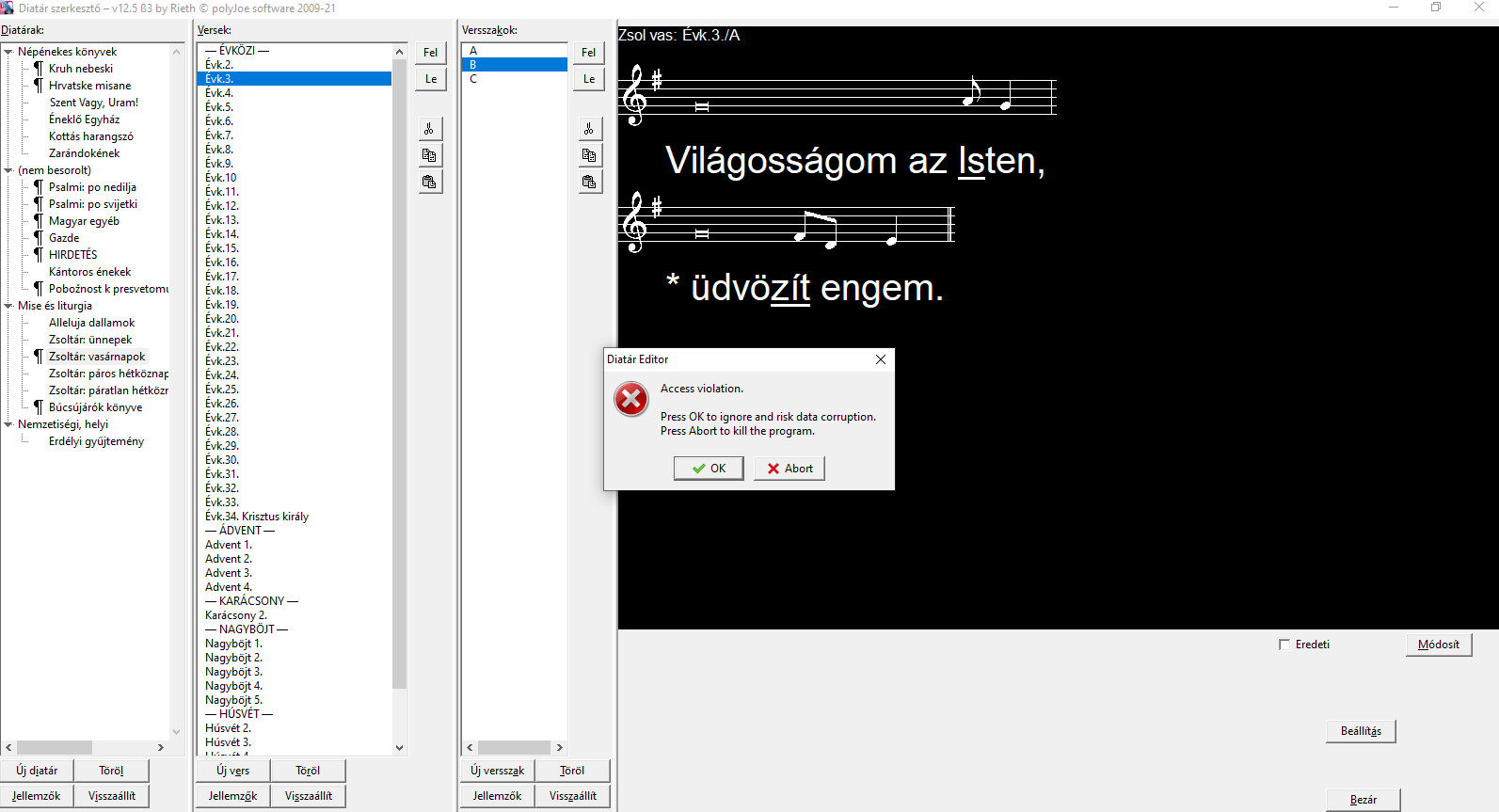
Task: Open Beállítás settings
Action: (x=1361, y=731)
